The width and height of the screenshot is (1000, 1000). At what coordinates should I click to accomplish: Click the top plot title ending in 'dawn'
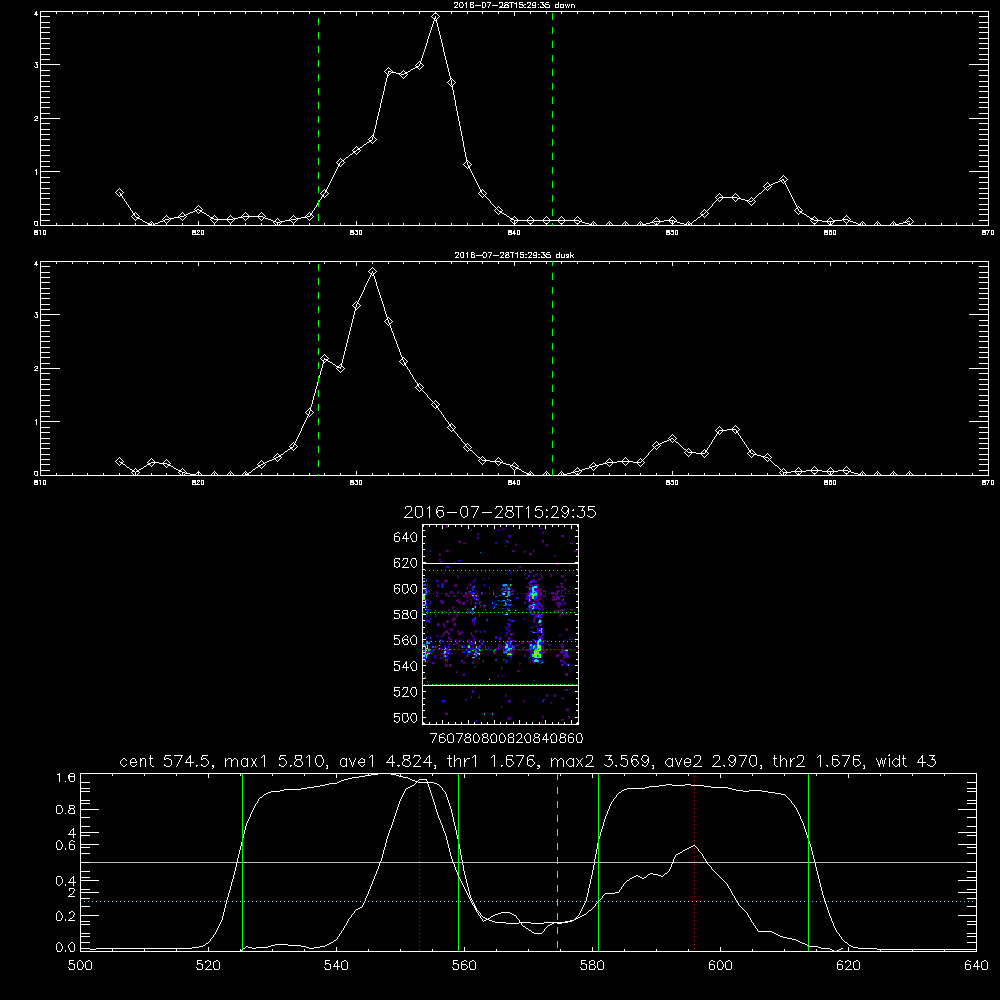(514, 5)
